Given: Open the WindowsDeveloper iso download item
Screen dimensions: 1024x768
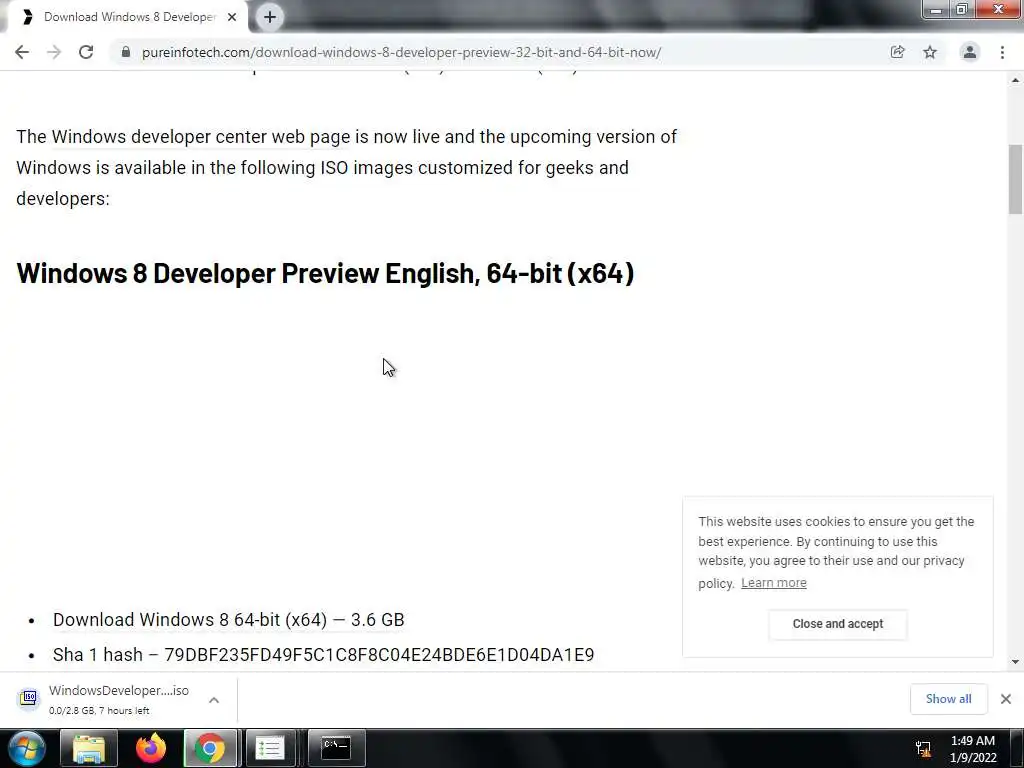Looking at the screenshot, I should pos(118,699).
